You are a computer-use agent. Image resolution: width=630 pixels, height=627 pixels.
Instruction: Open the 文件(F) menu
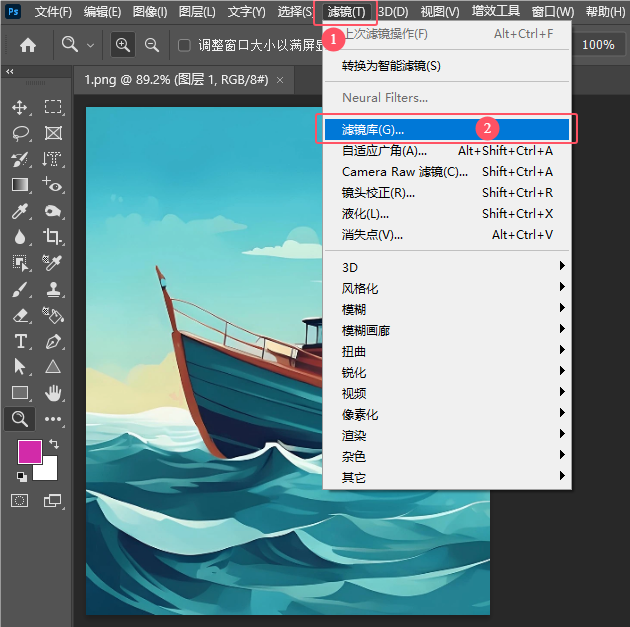pyautogui.click(x=53, y=12)
